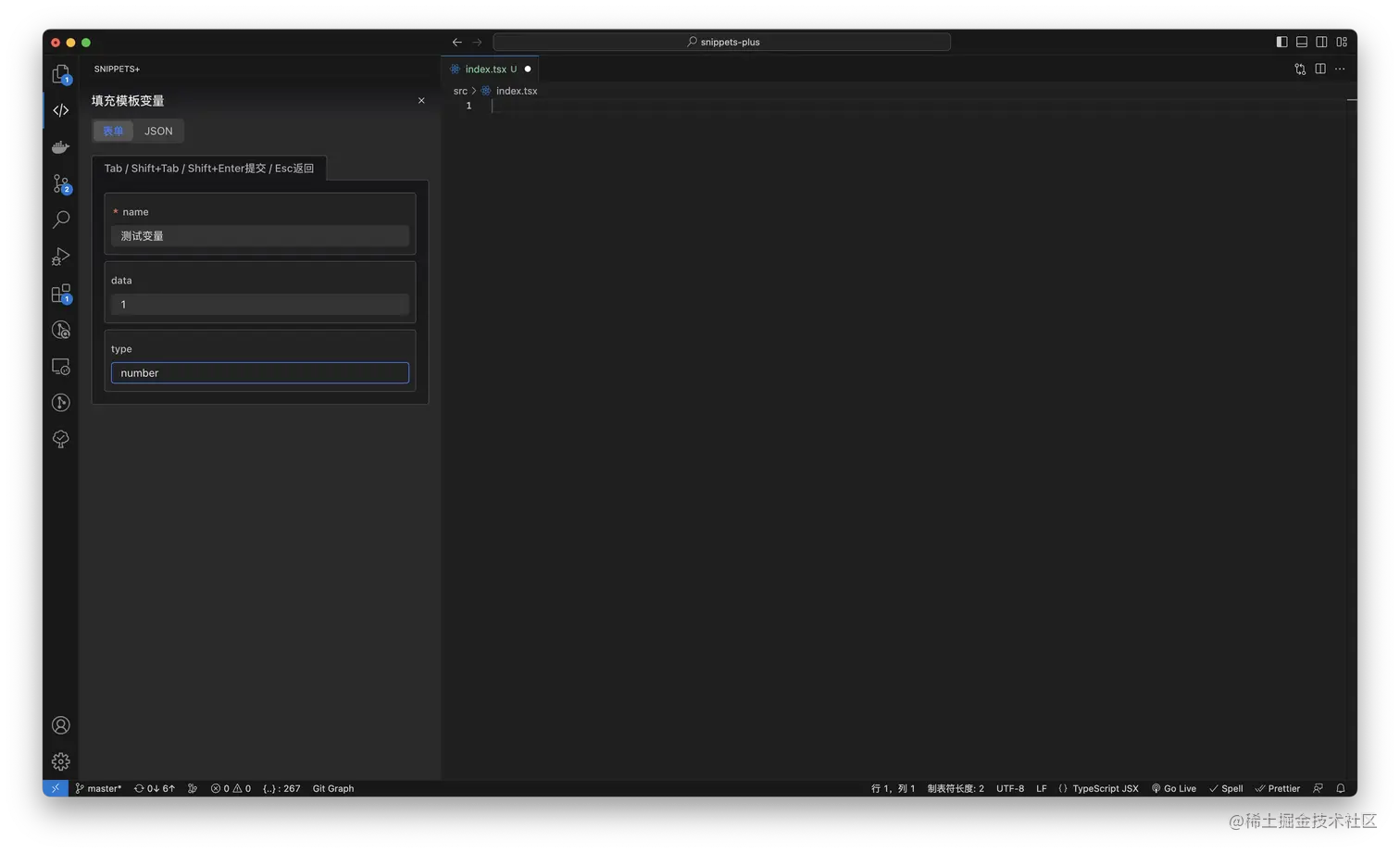Viewport: 1400px width, 853px height.
Task: Open the Customize Layout icon
Action: (x=1342, y=42)
